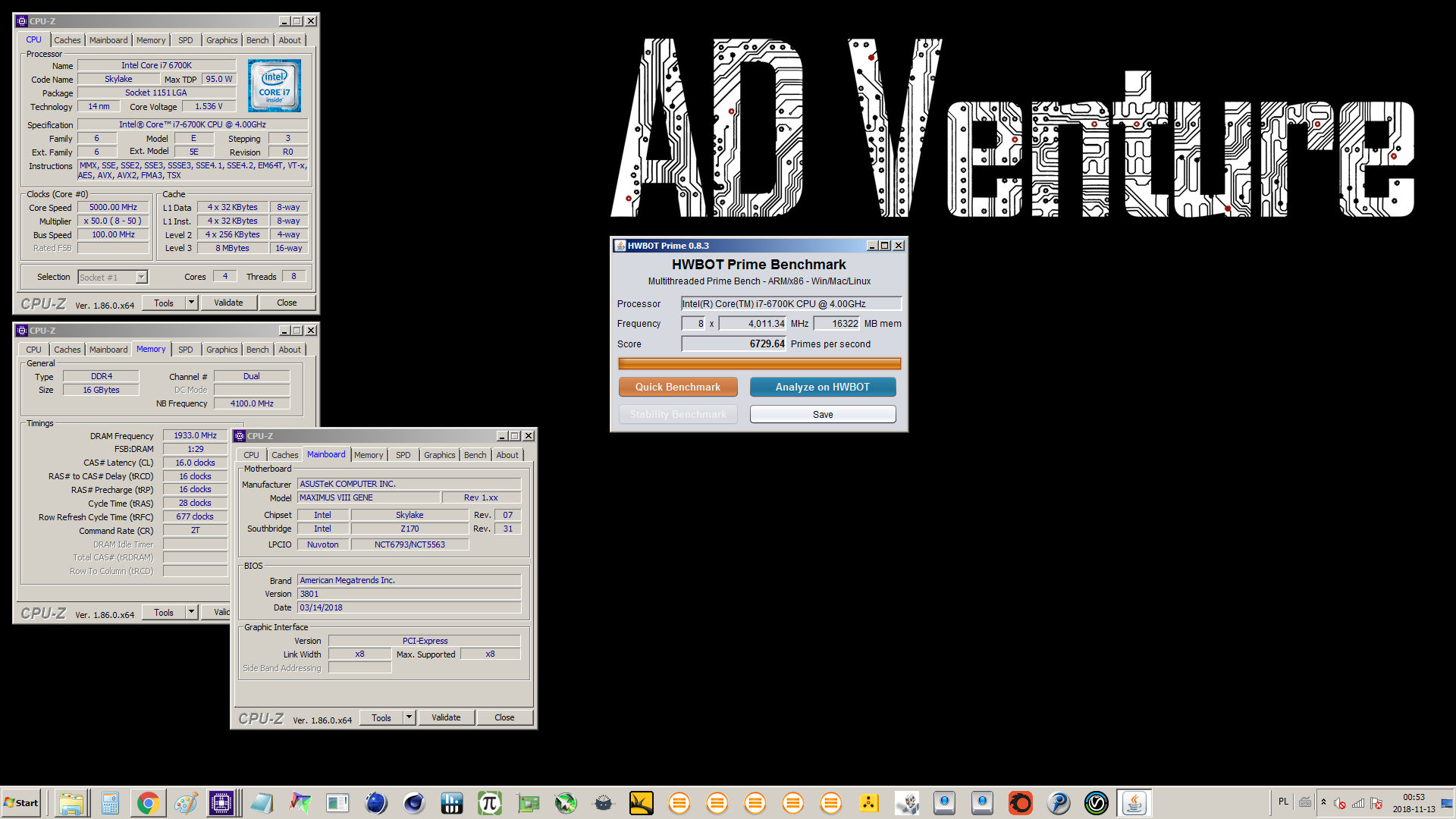1456x819 pixels.
Task: Open the blue P magnifier taskbar icon
Action: click(1059, 803)
